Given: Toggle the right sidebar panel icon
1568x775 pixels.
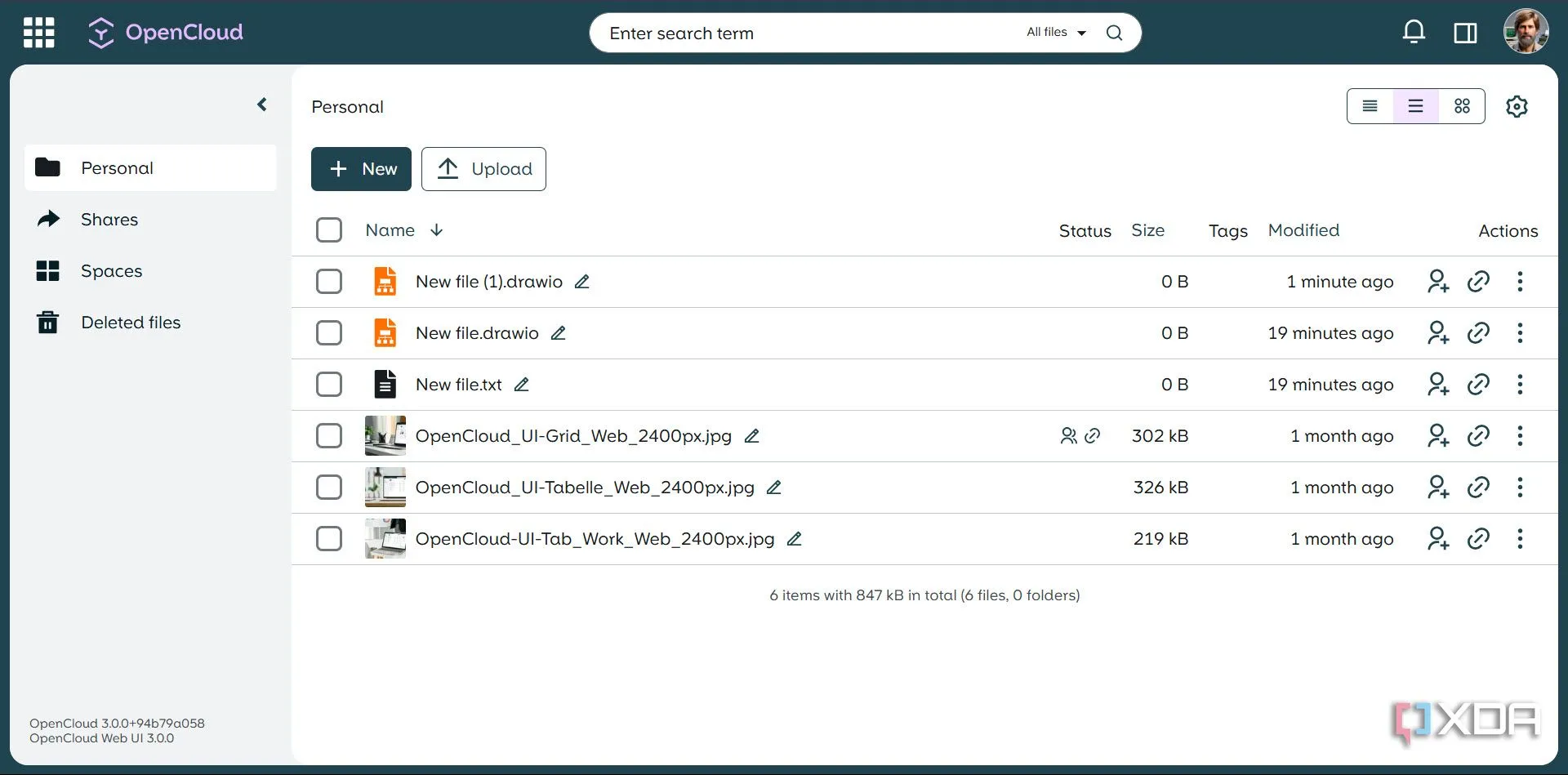Looking at the screenshot, I should pos(1465,33).
